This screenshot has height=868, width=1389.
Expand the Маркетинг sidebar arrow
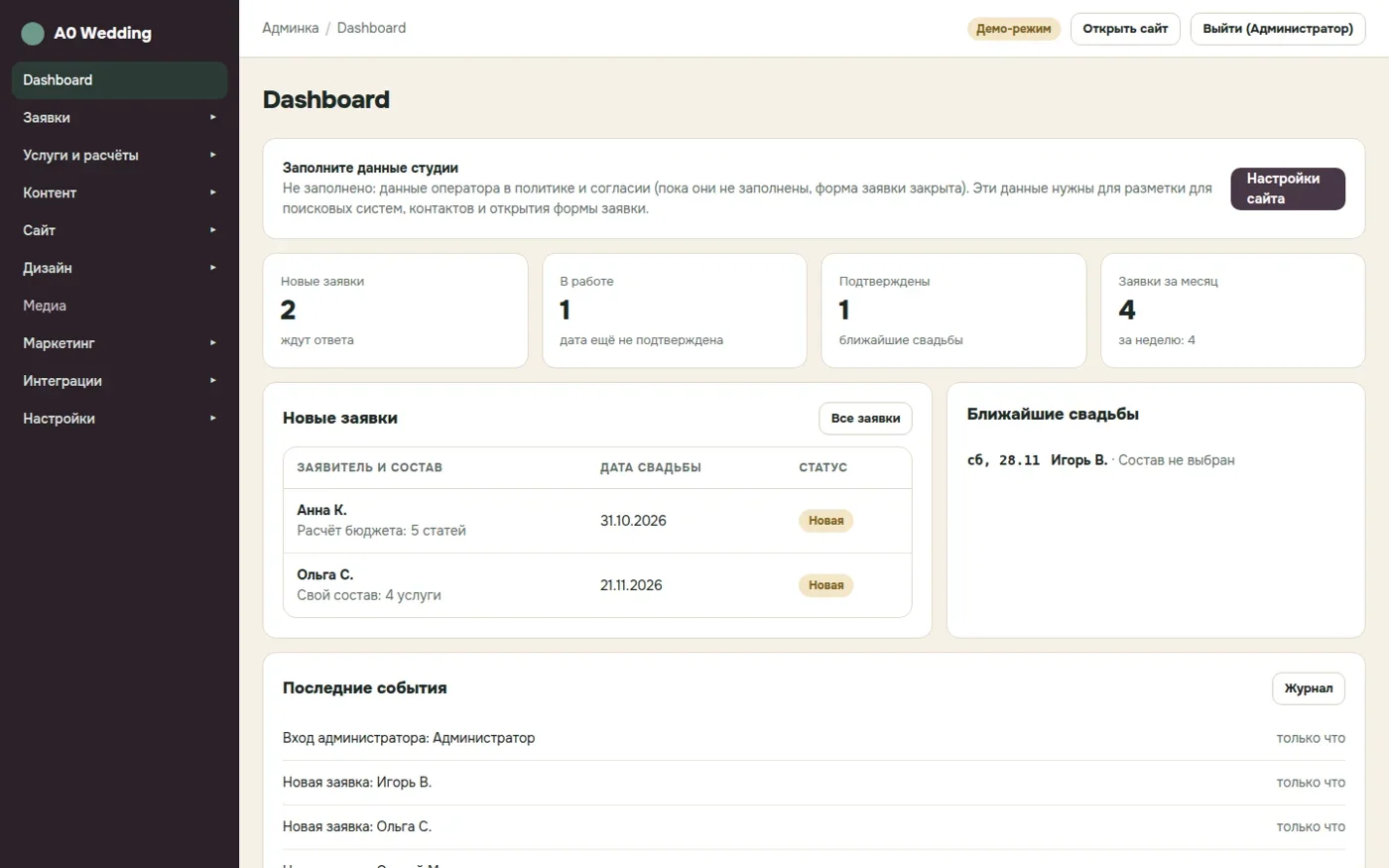pyautogui.click(x=212, y=343)
